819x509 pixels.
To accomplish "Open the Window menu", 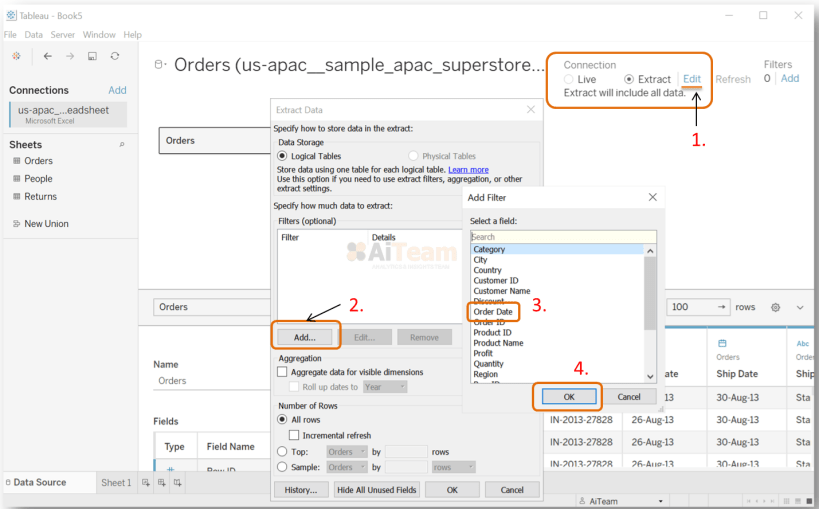I will click(99, 34).
